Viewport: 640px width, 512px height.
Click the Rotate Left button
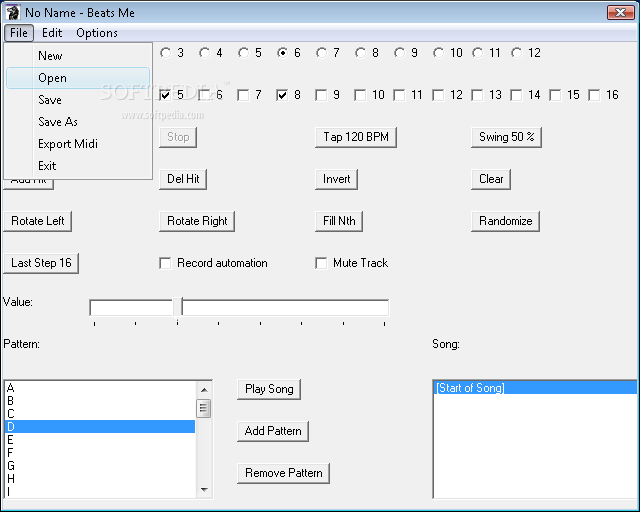[38, 221]
